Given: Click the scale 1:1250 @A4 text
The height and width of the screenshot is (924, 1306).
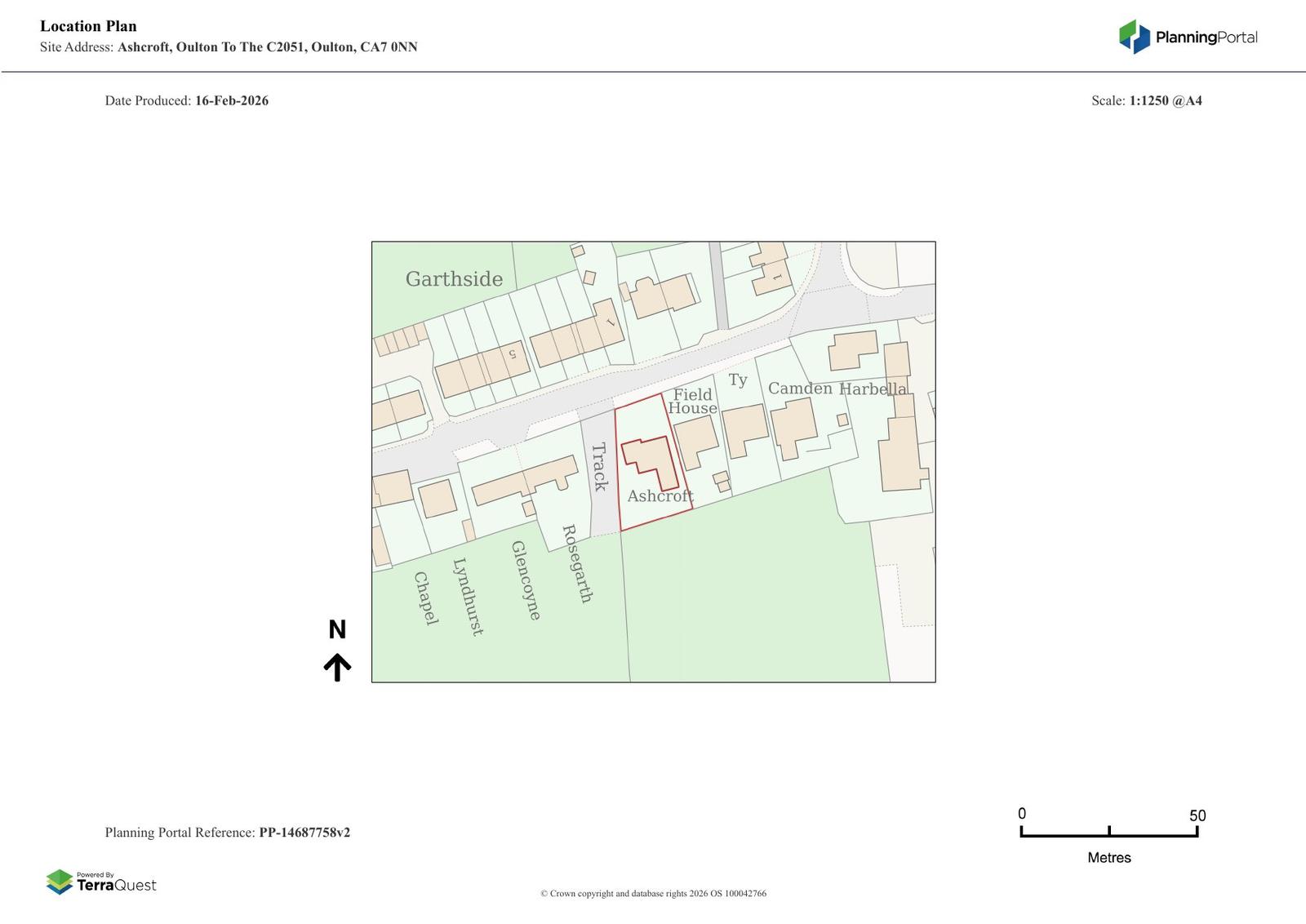Looking at the screenshot, I should click(x=1165, y=100).
